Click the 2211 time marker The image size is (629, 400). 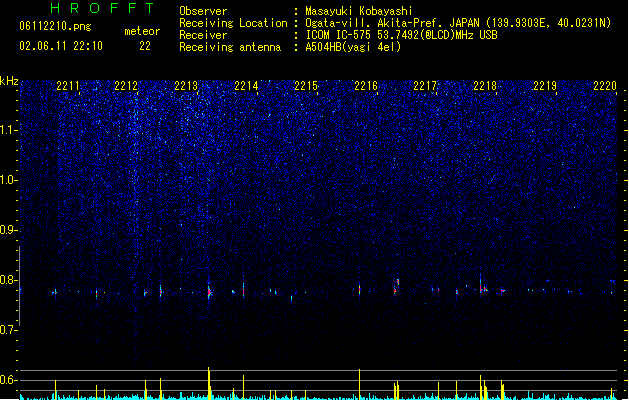click(x=68, y=86)
